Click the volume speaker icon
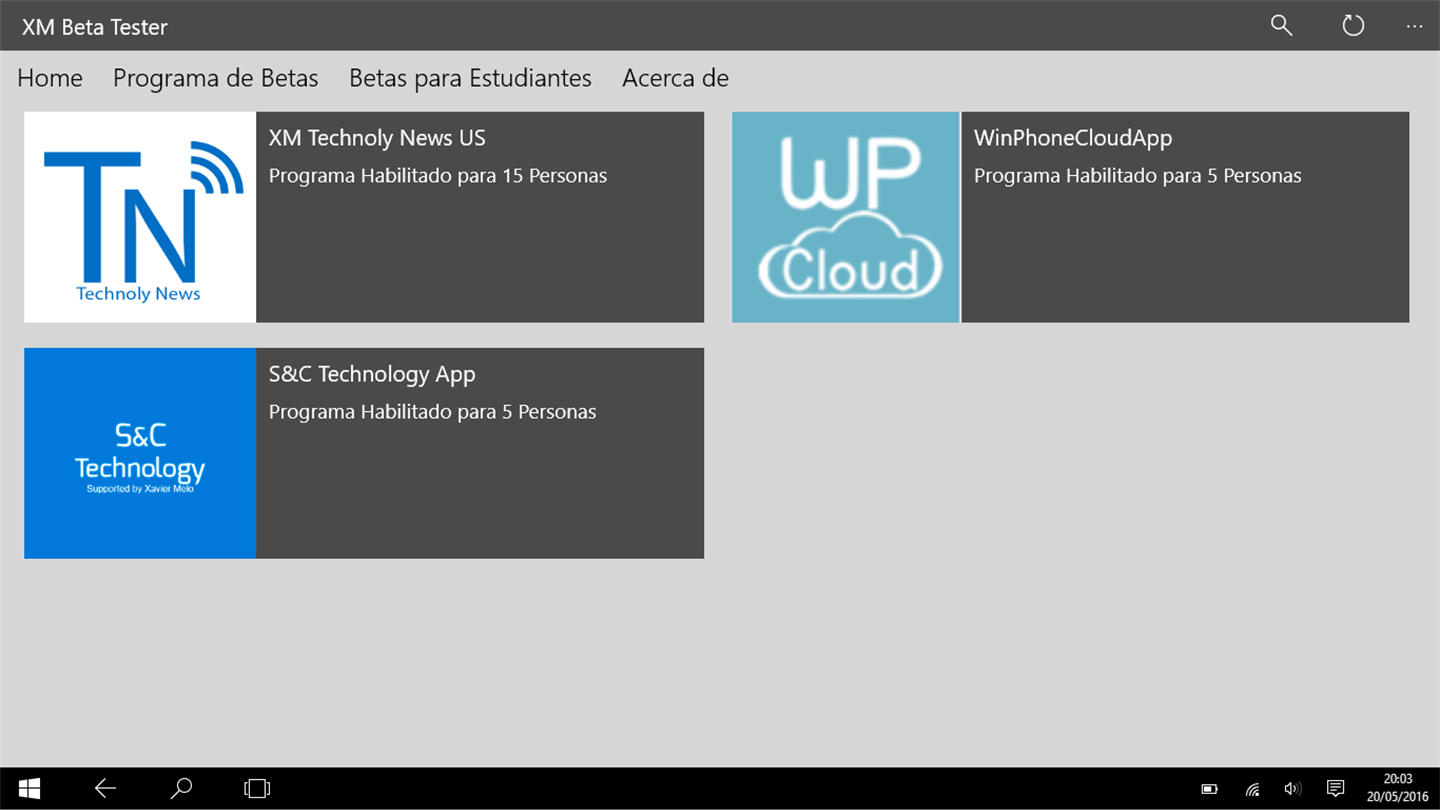The width and height of the screenshot is (1440, 810). pyautogui.click(x=1292, y=789)
